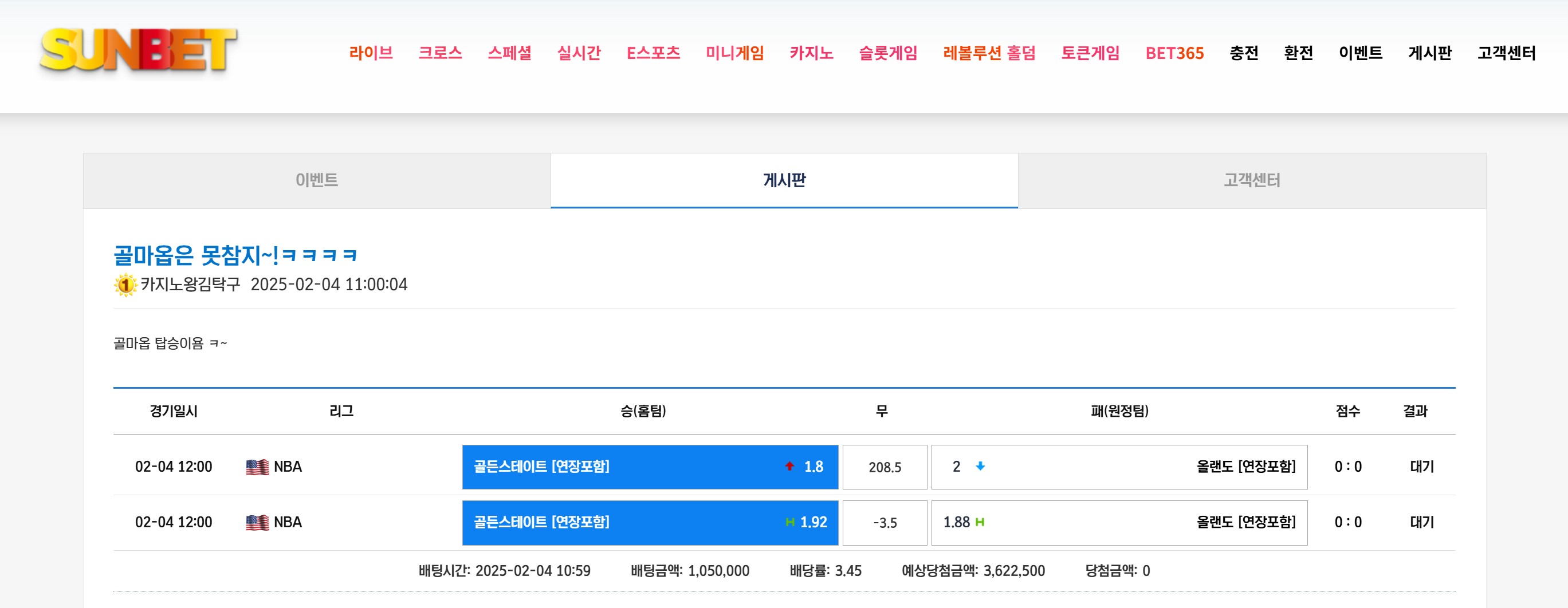The height and width of the screenshot is (608, 1568).
Task: Select 골든스테이트 home bet at 1.8 odds
Action: (x=650, y=467)
